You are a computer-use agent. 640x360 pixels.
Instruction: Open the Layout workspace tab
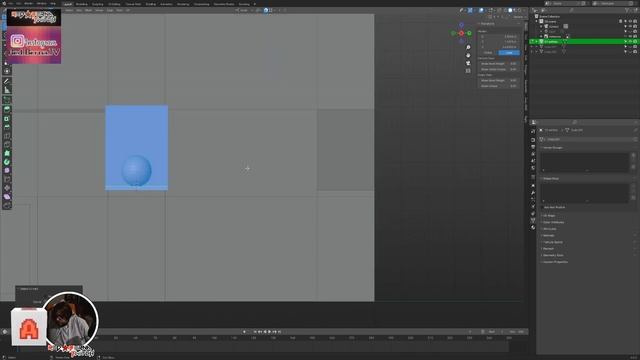coord(67,4)
